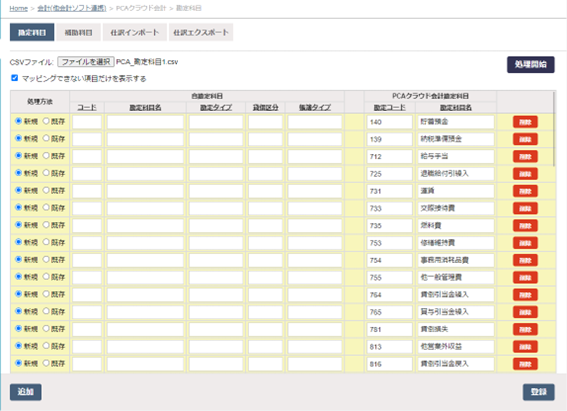
Task: Open the 仕訳インポート tab
Action: pos(135,33)
